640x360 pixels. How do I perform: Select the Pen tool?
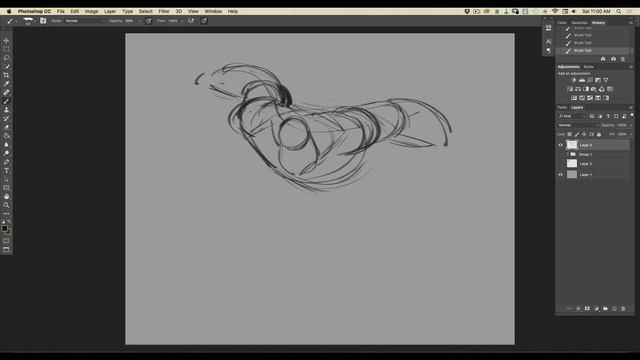pyautogui.click(x=6, y=162)
